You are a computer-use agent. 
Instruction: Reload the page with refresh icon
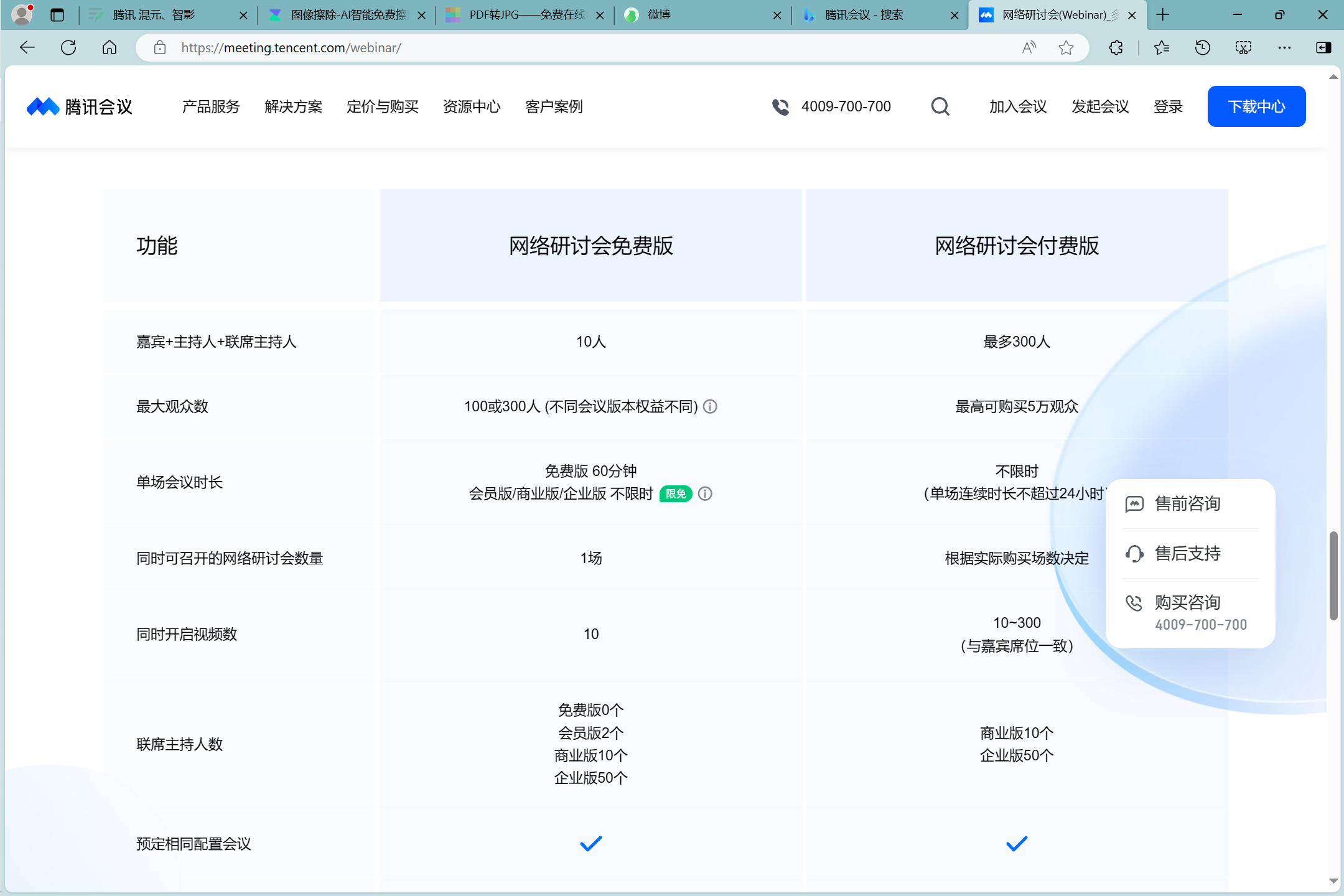68,47
